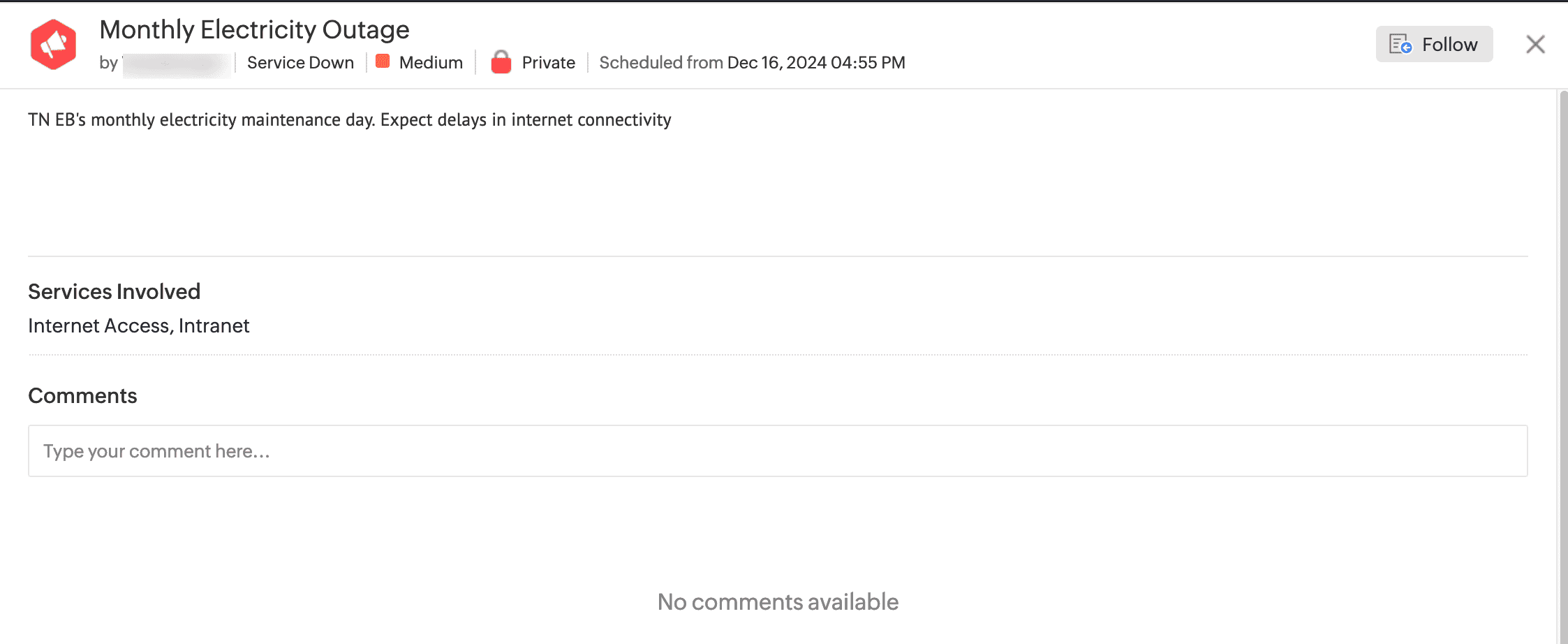
Task: Click the Medium severity label
Action: [431, 62]
